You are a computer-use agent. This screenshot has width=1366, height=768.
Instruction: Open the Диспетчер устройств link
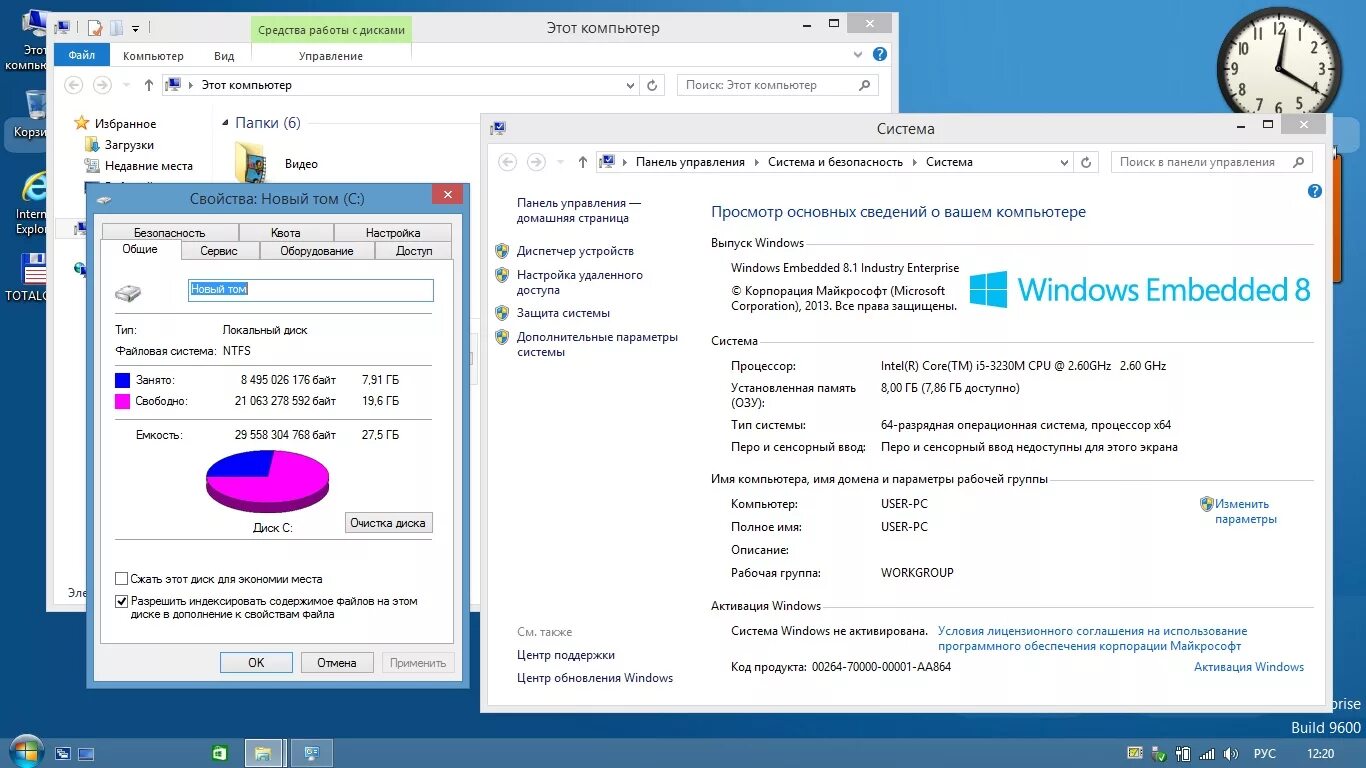(575, 251)
